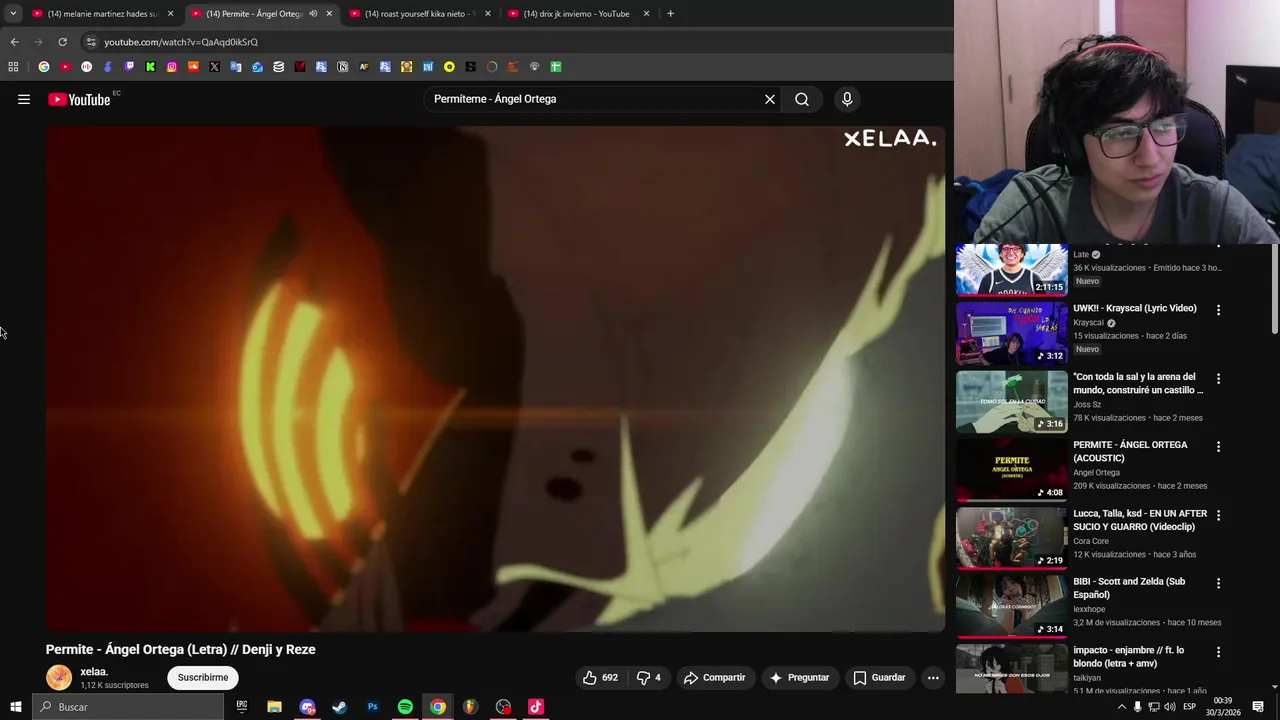Open the Windows Start menu
This screenshot has height=720, width=1280.
coord(16,707)
